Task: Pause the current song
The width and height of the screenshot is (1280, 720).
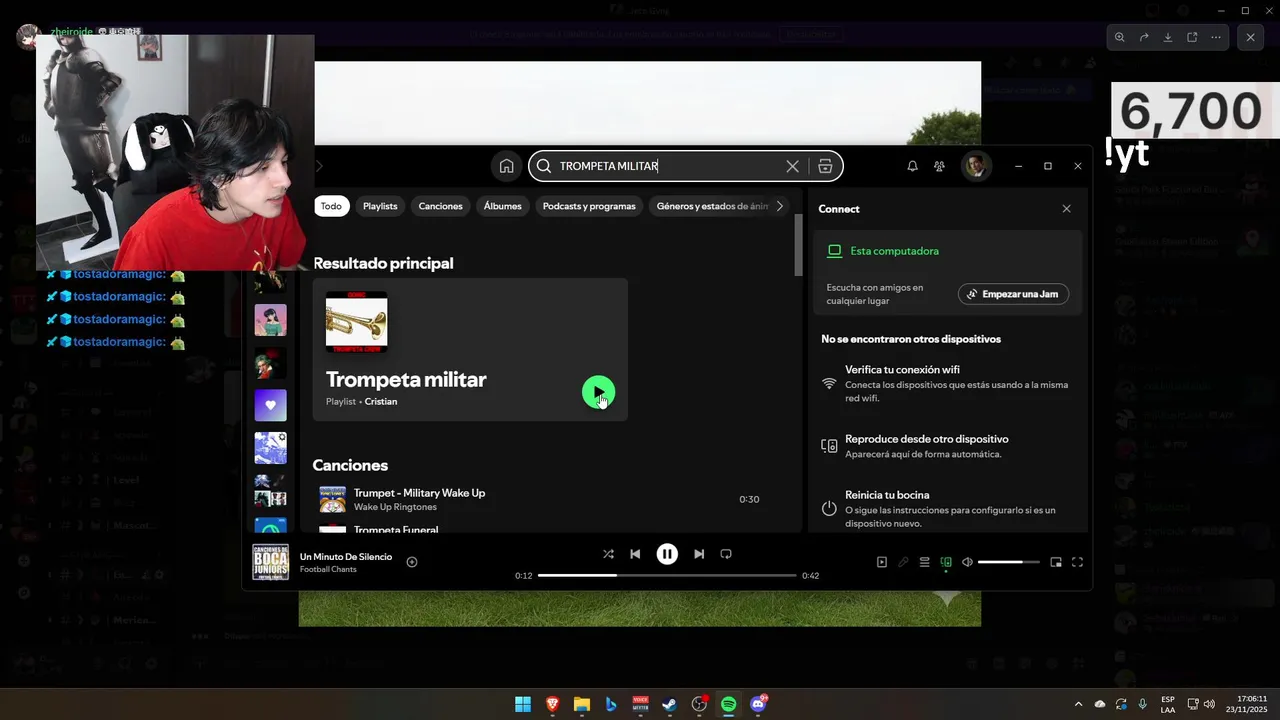Action: coord(667,554)
